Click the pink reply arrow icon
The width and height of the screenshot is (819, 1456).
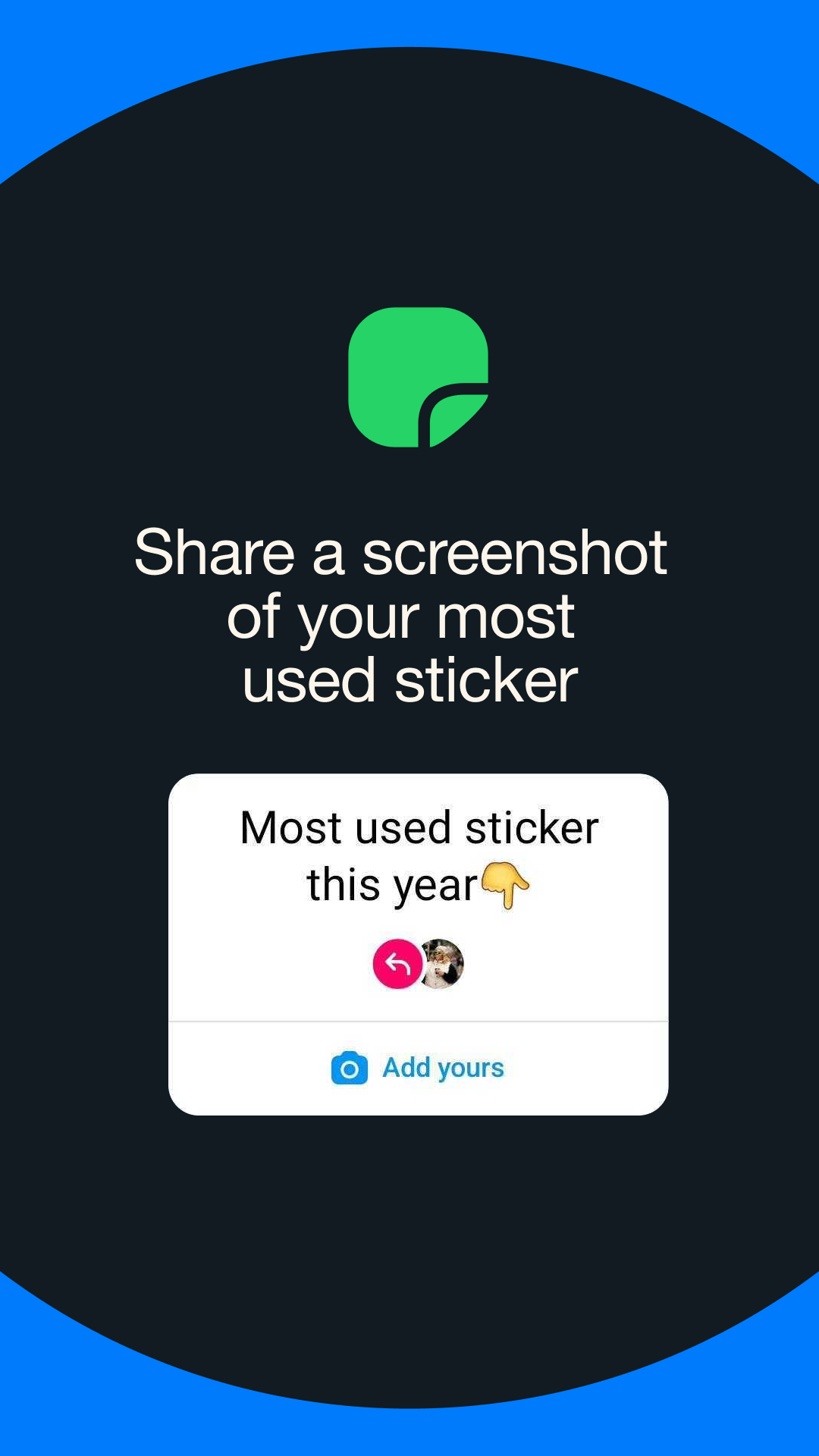coord(397,964)
